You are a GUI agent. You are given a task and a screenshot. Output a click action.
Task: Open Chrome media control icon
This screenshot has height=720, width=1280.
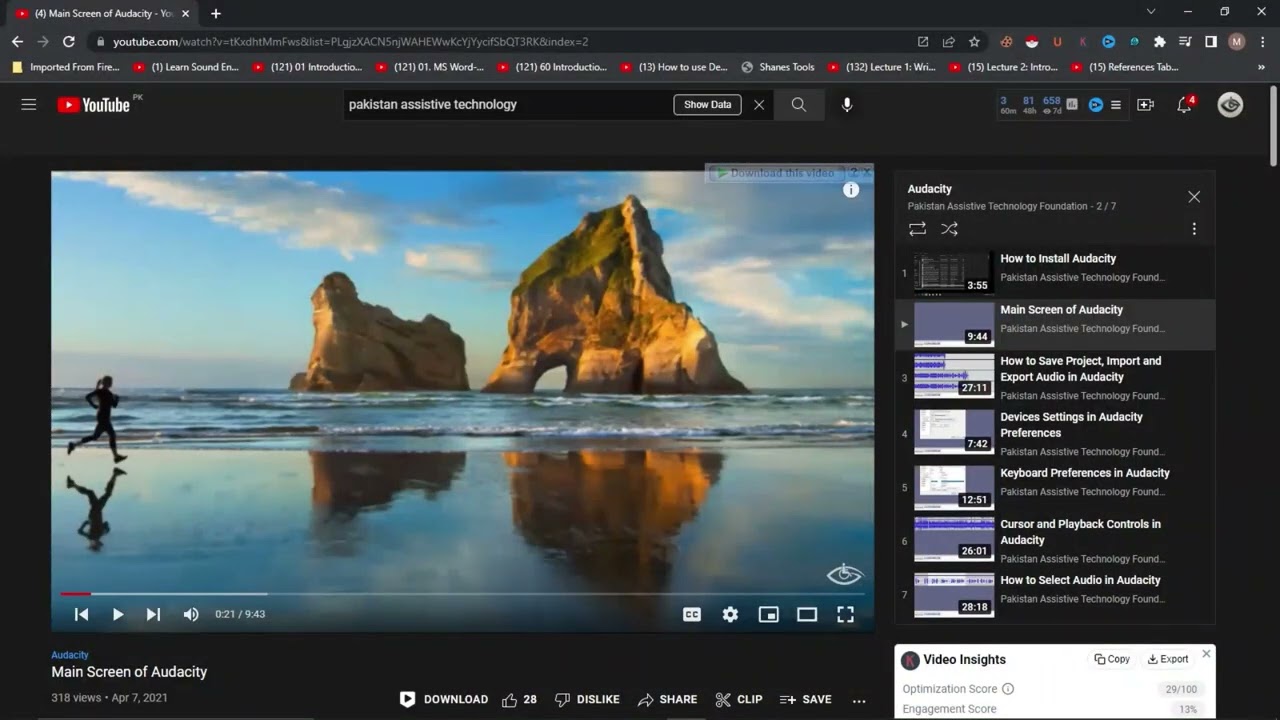click(x=1185, y=42)
